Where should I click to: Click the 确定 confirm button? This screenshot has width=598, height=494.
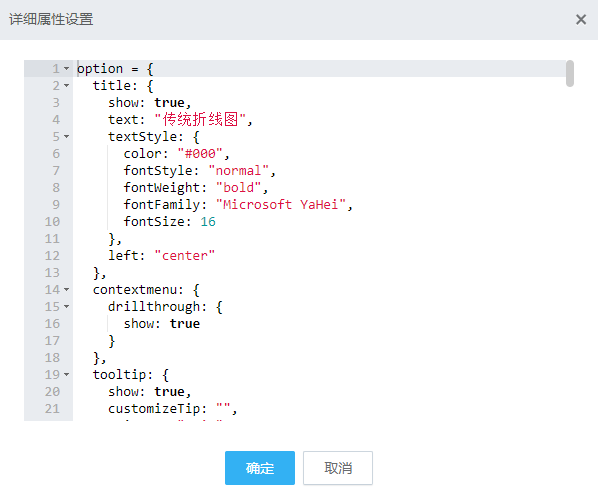(x=260, y=468)
